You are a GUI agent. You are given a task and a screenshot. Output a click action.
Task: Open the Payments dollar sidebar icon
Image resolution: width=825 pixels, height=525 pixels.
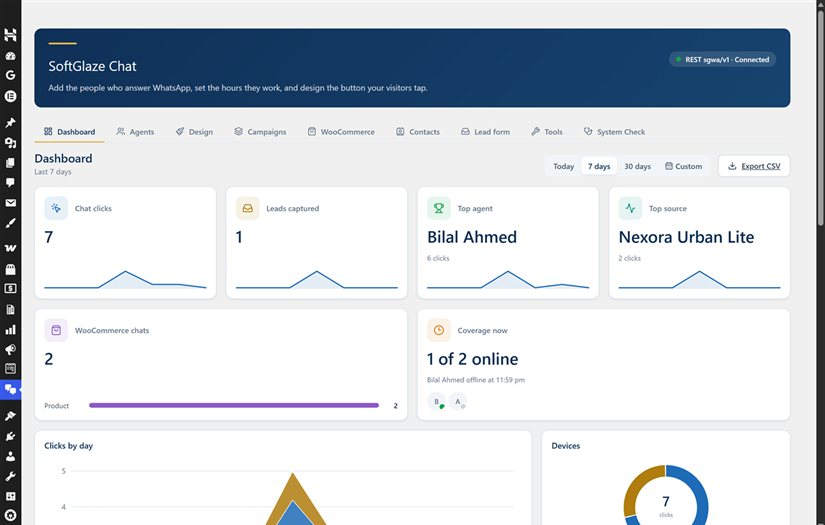point(10,288)
